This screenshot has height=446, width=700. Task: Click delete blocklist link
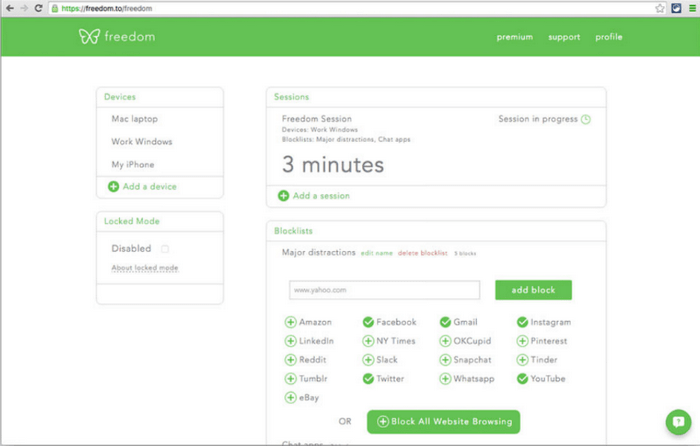click(x=422, y=253)
